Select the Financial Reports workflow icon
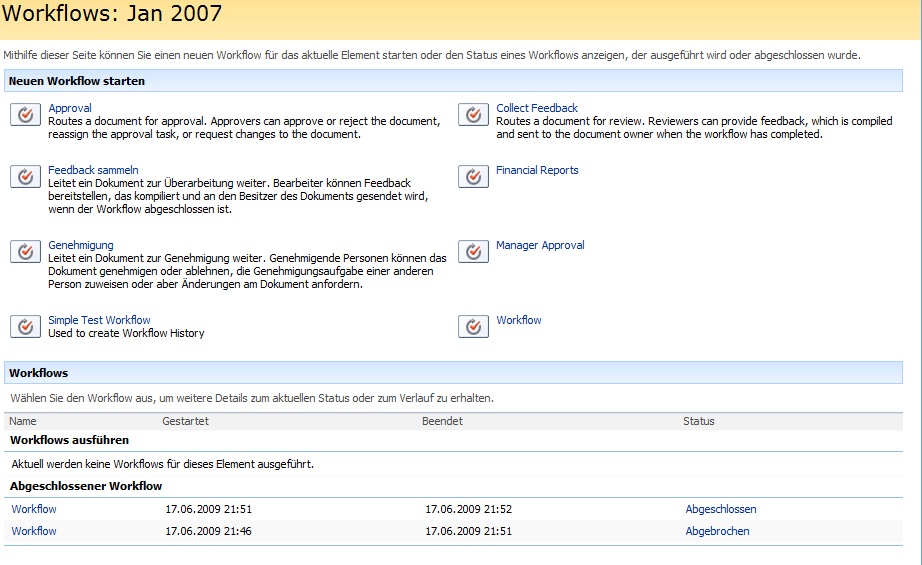 click(473, 177)
